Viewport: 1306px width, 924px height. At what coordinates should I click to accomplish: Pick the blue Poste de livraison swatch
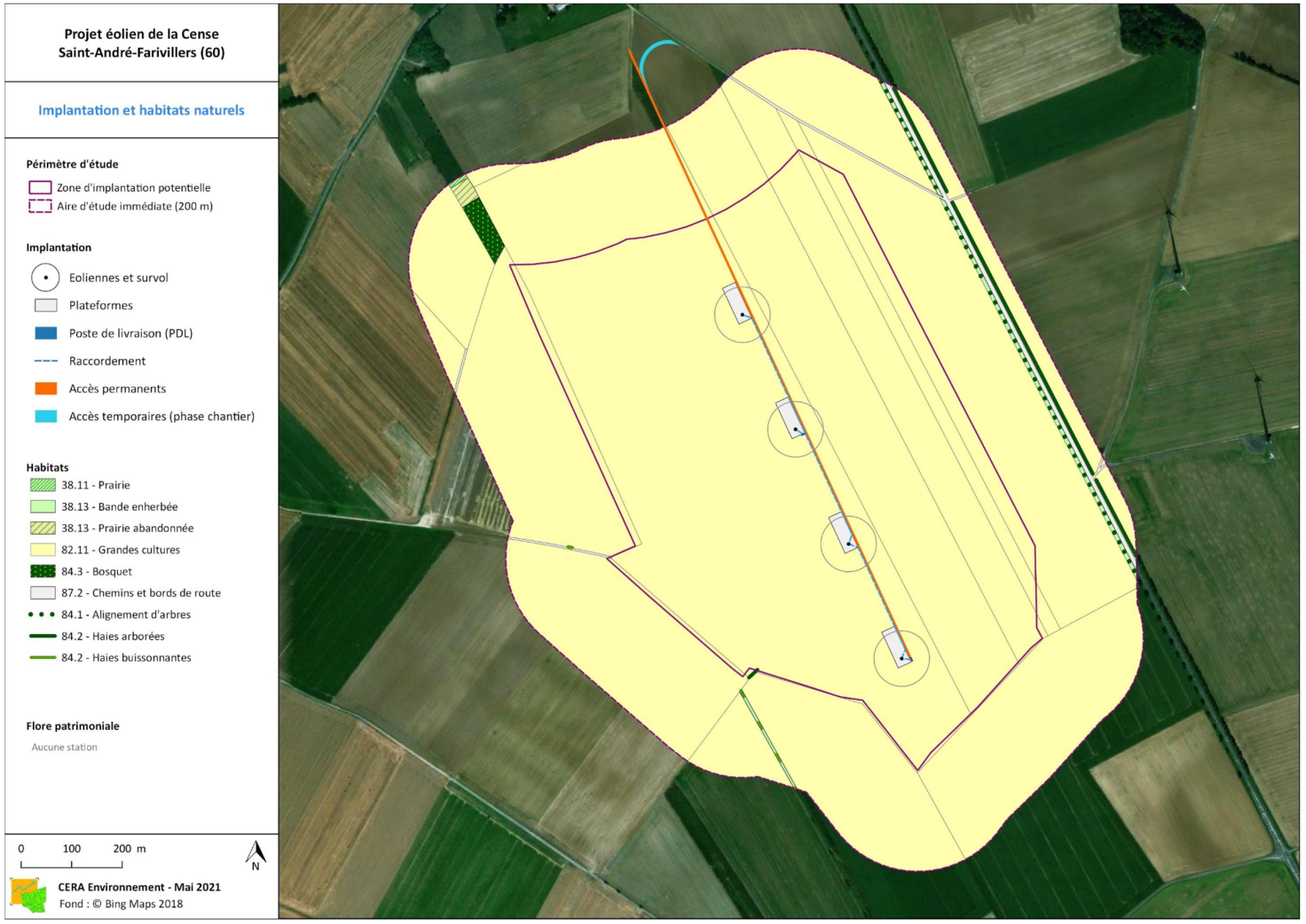coord(45,333)
